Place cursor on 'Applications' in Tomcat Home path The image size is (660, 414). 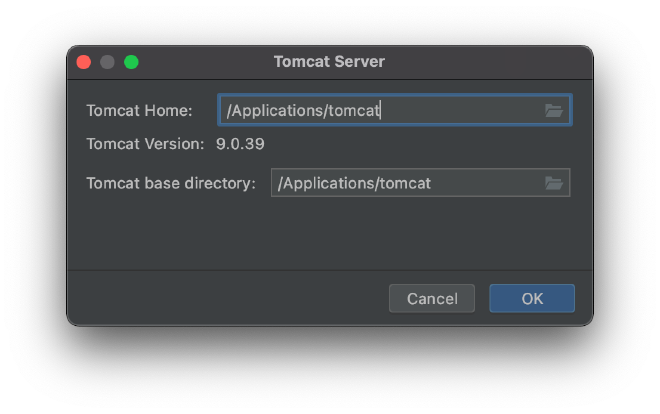coord(277,111)
